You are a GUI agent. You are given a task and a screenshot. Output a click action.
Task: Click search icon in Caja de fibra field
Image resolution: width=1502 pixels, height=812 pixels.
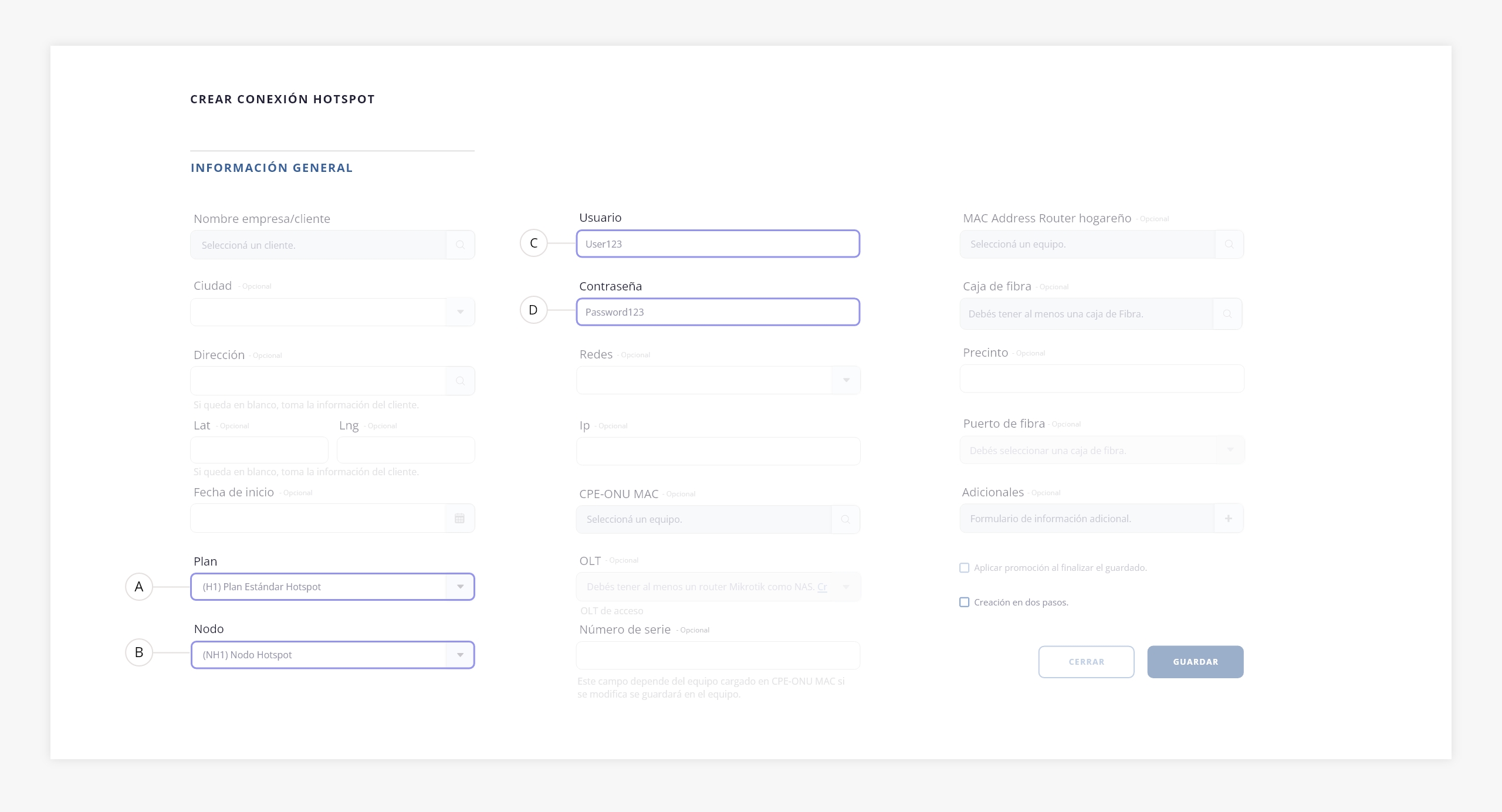coord(1227,314)
